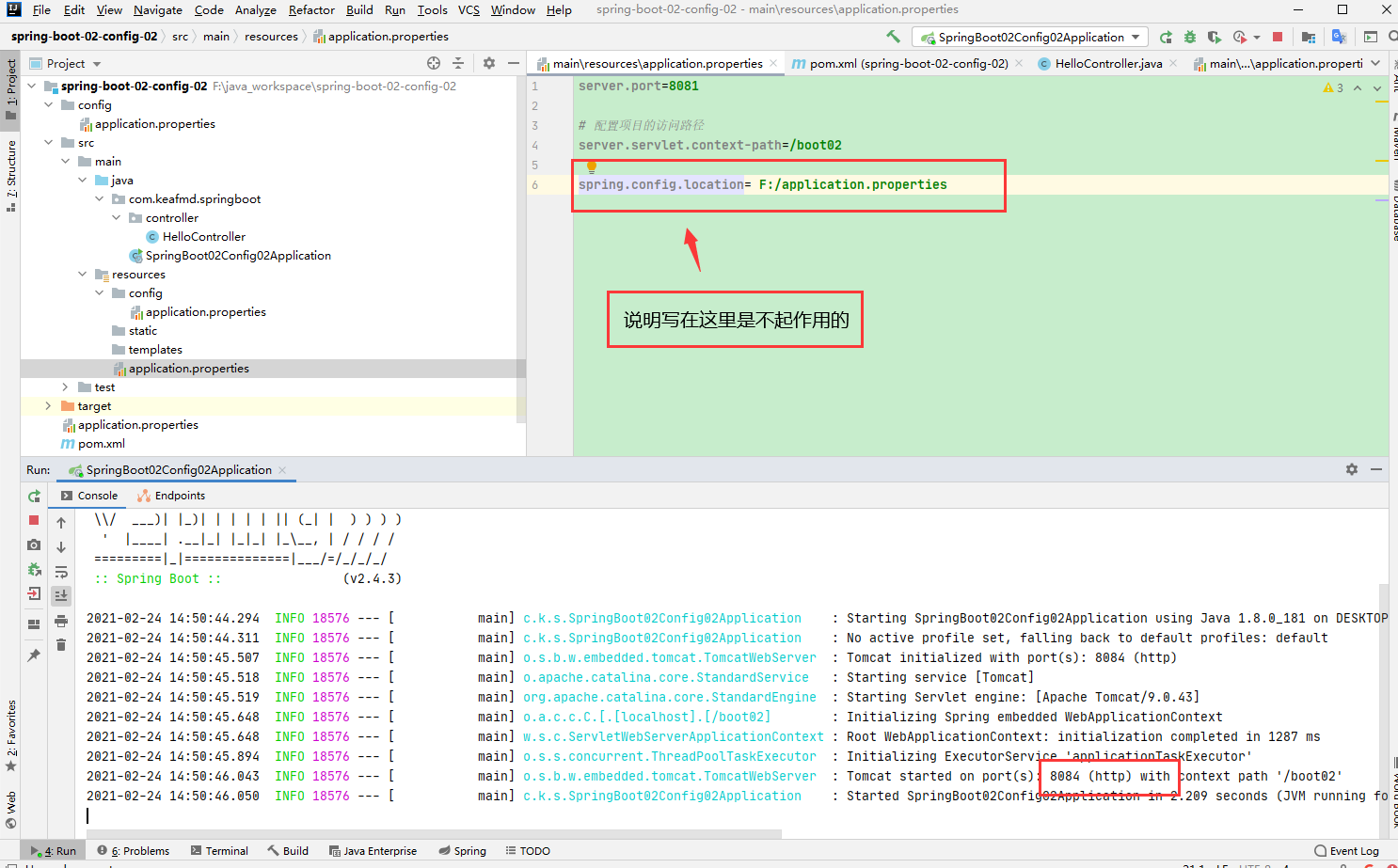This screenshot has width=1398, height=868.
Task: Print console output via printer icon
Action: pos(61,623)
